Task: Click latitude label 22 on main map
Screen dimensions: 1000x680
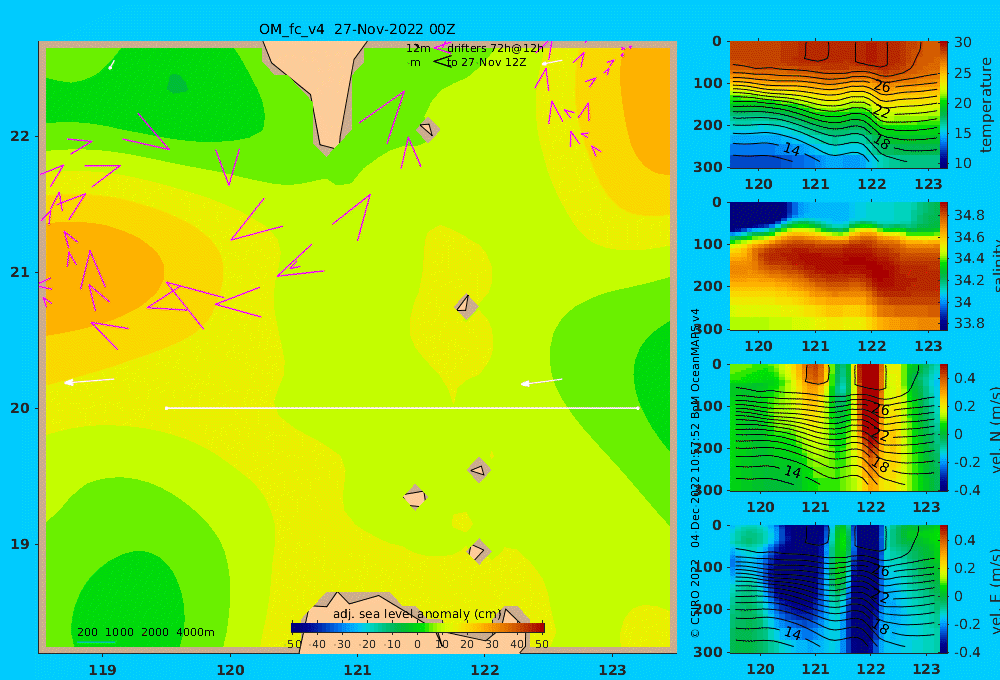Action: (20, 137)
